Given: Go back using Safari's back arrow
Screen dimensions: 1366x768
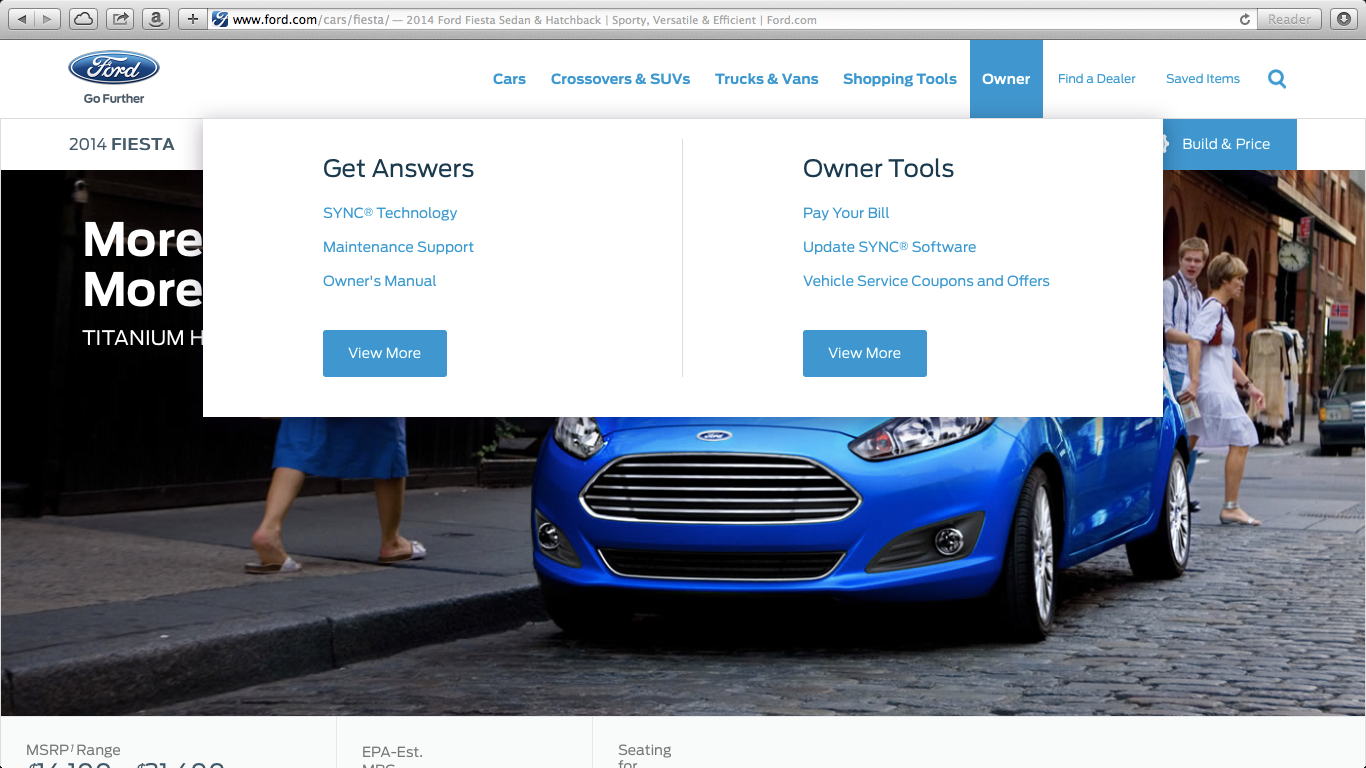Looking at the screenshot, I should [x=22, y=19].
